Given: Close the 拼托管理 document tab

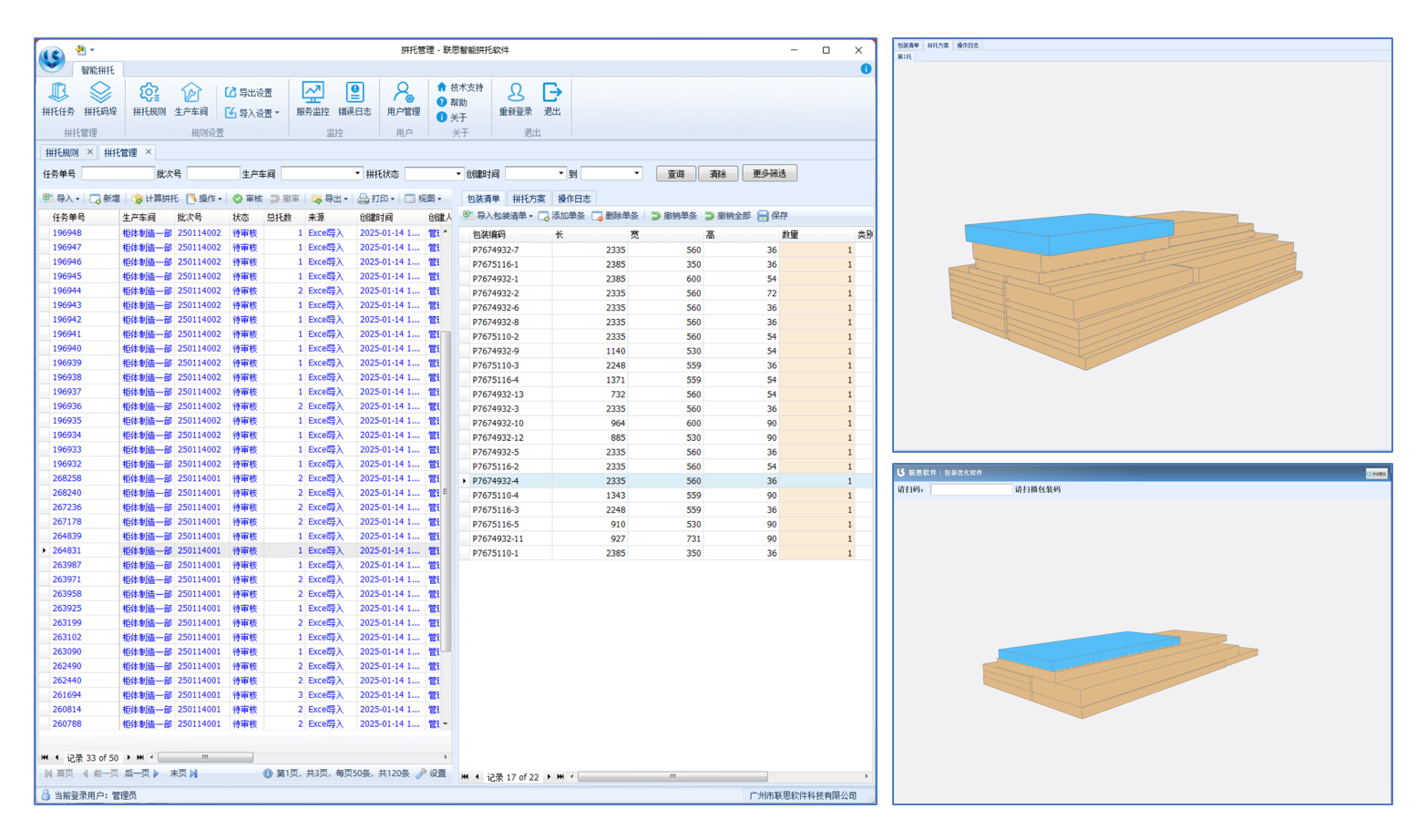Looking at the screenshot, I should pos(149,152).
